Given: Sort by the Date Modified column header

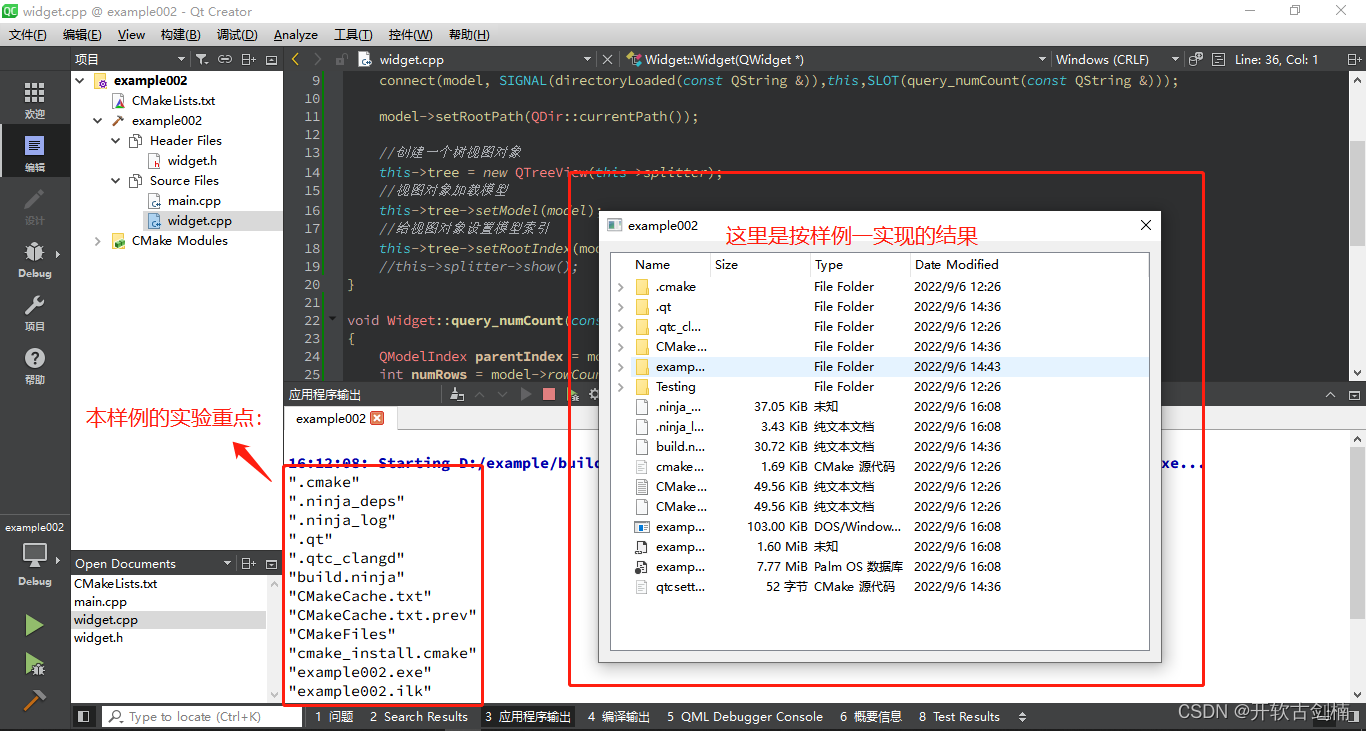Looking at the screenshot, I should [956, 265].
